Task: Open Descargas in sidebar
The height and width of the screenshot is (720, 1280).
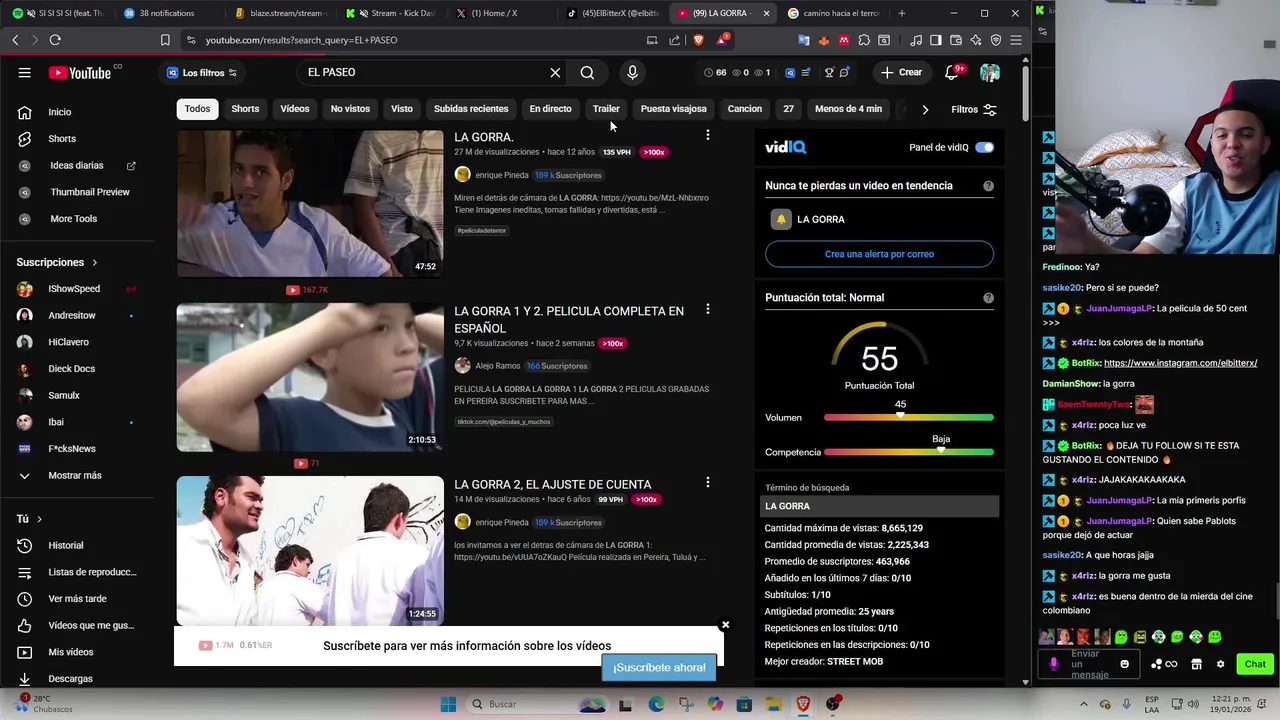Action: click(x=70, y=678)
